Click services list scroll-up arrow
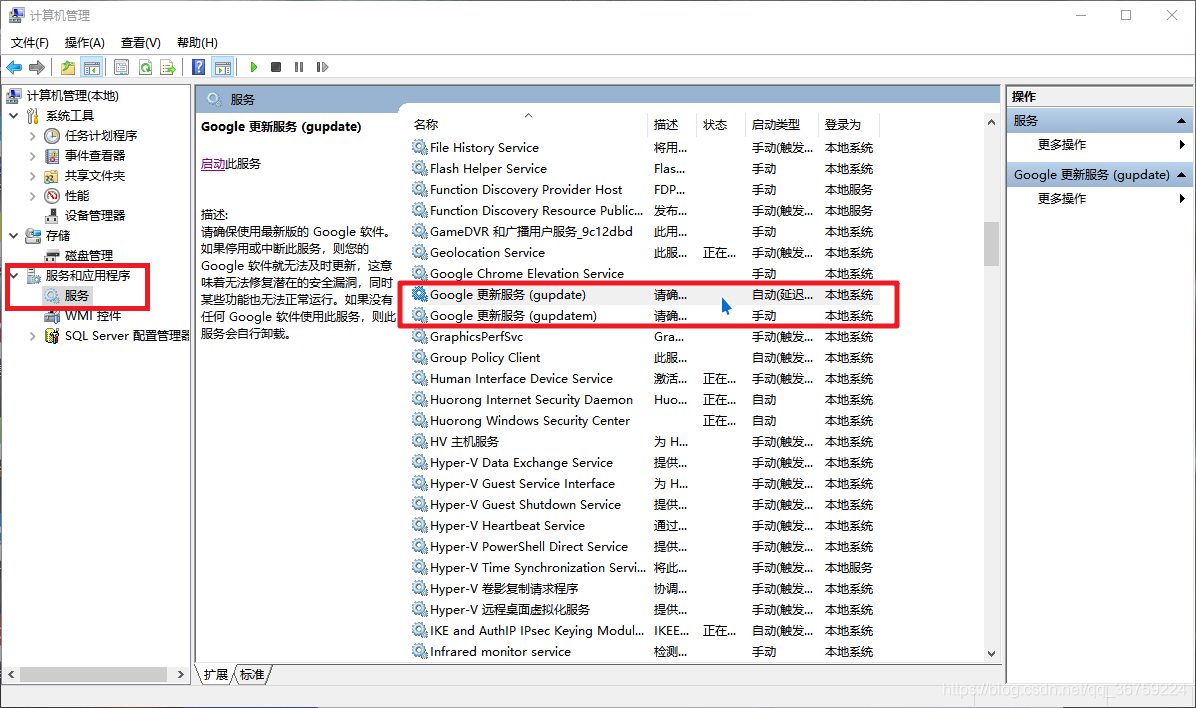The width and height of the screenshot is (1196, 708). 992,122
